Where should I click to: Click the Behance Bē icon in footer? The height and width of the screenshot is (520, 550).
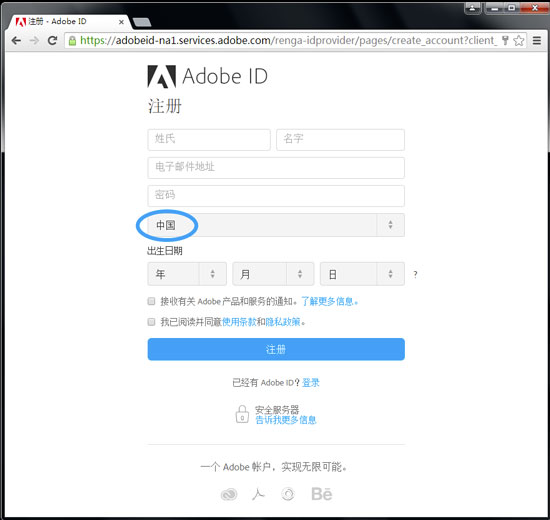tap(322, 494)
